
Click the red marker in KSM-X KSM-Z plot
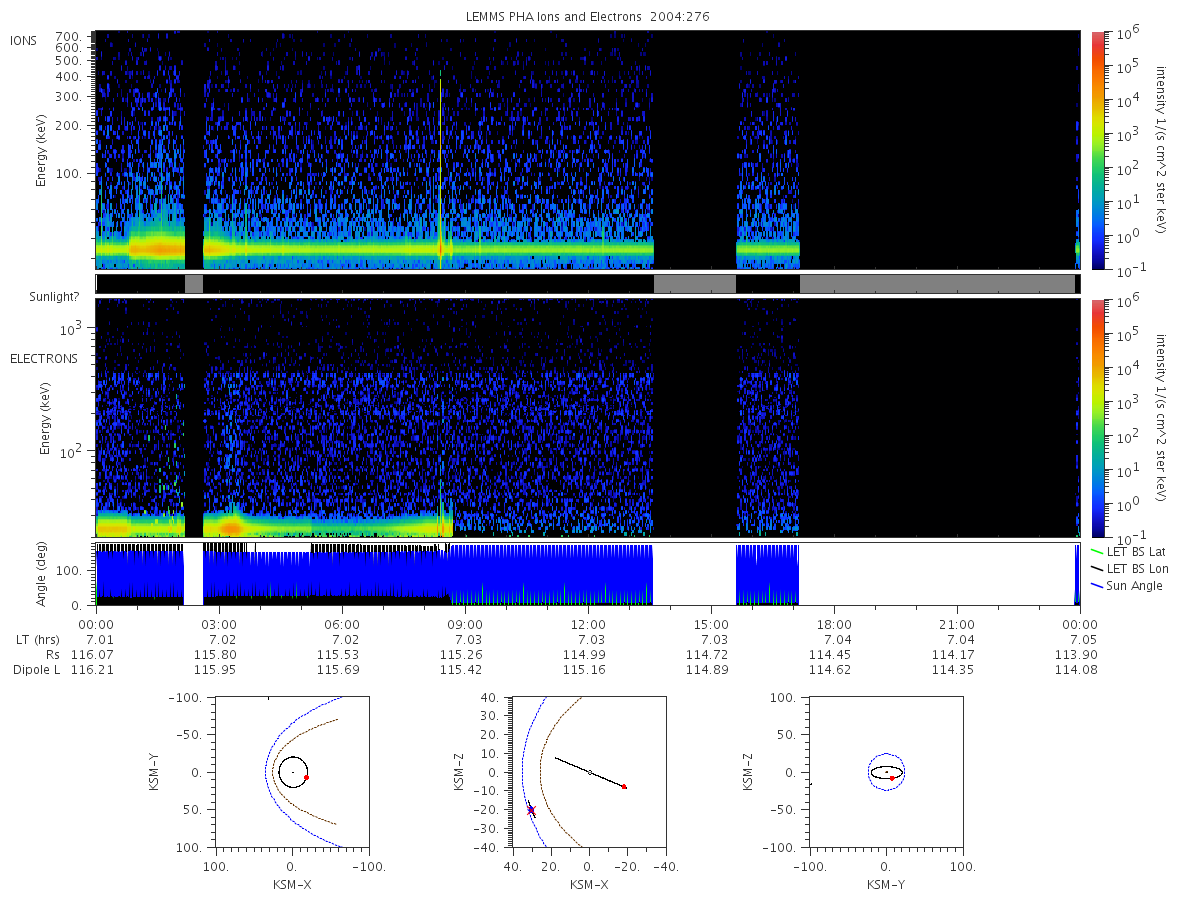tap(624, 787)
